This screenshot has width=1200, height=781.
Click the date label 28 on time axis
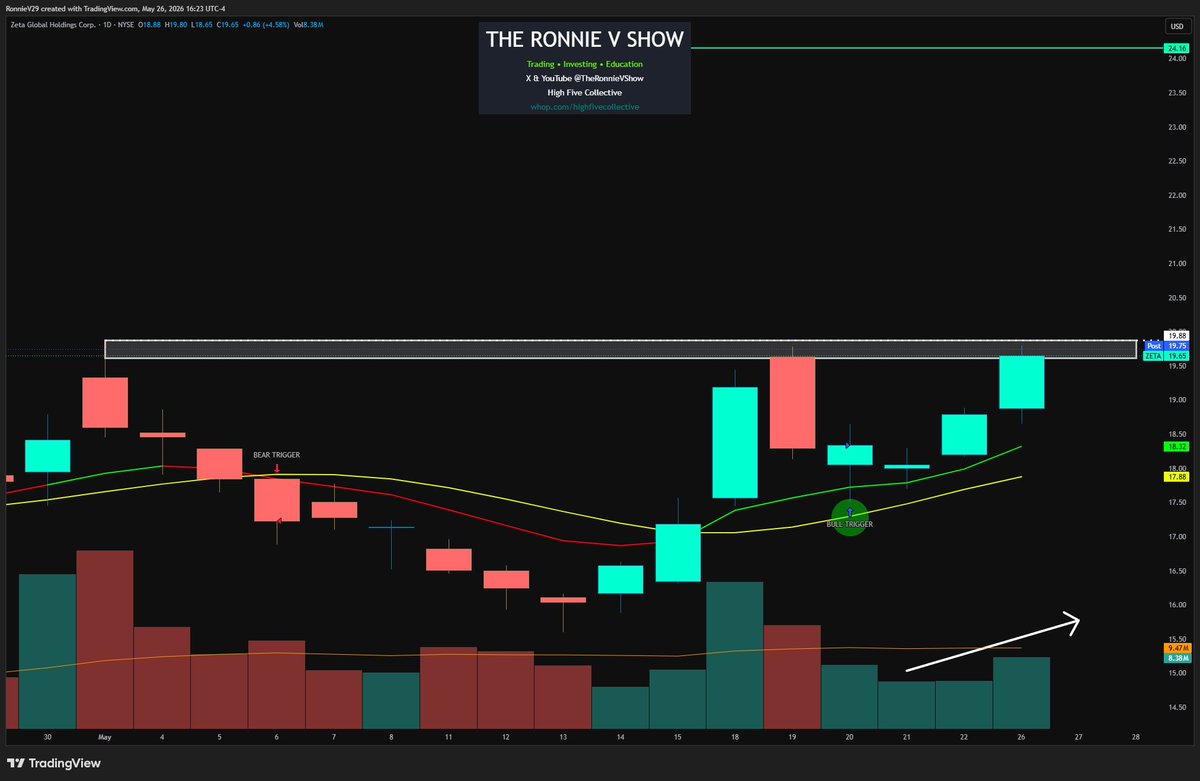click(x=1136, y=736)
